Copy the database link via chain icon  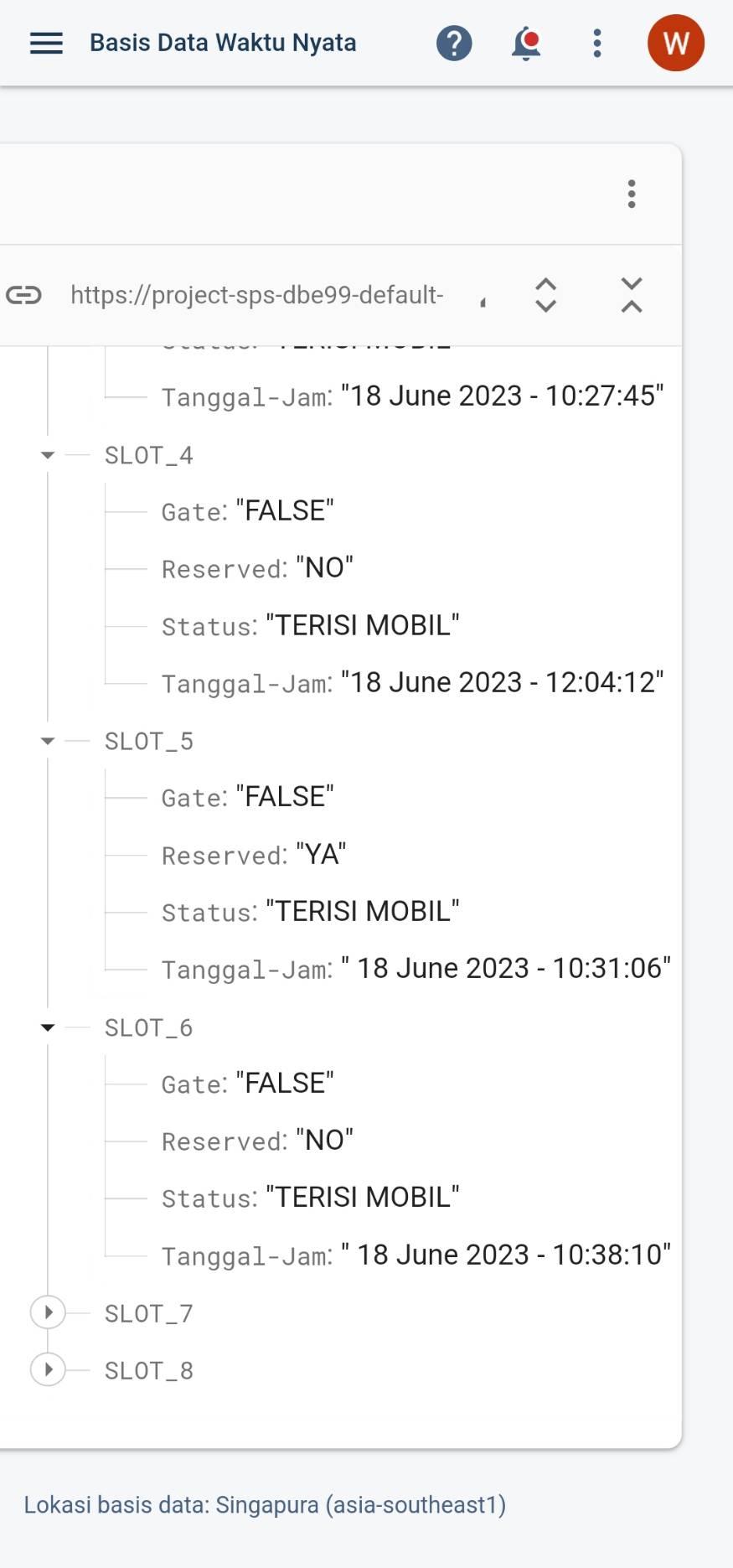[23, 295]
